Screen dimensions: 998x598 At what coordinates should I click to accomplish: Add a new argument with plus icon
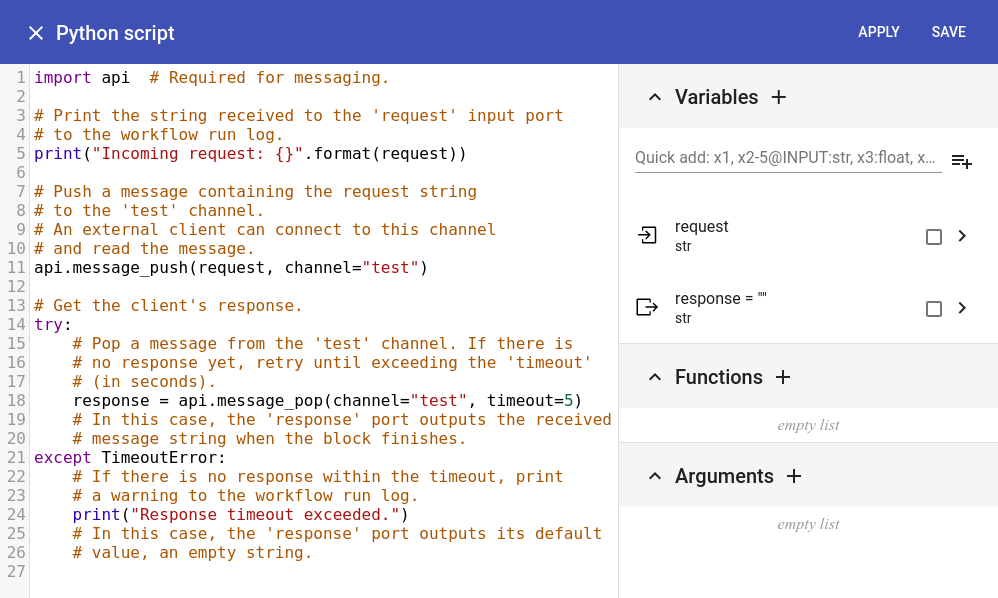794,476
